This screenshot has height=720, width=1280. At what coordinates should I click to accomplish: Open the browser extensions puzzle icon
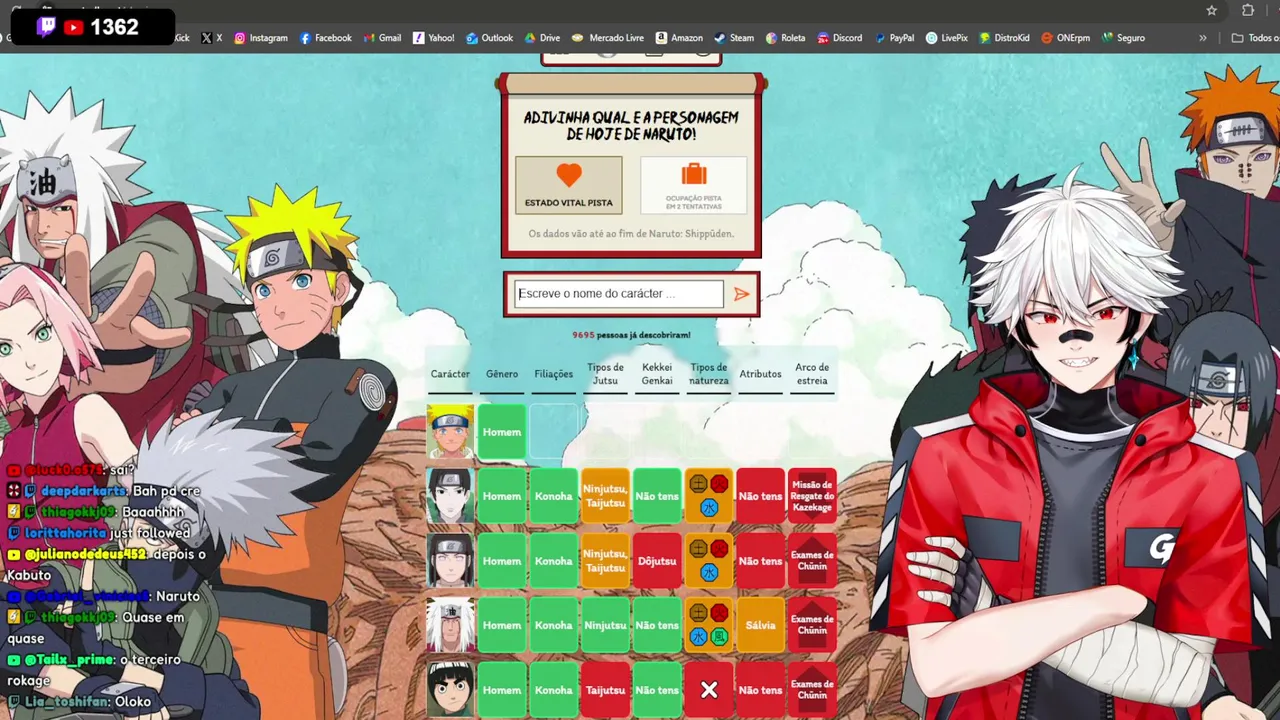coord(1248,10)
